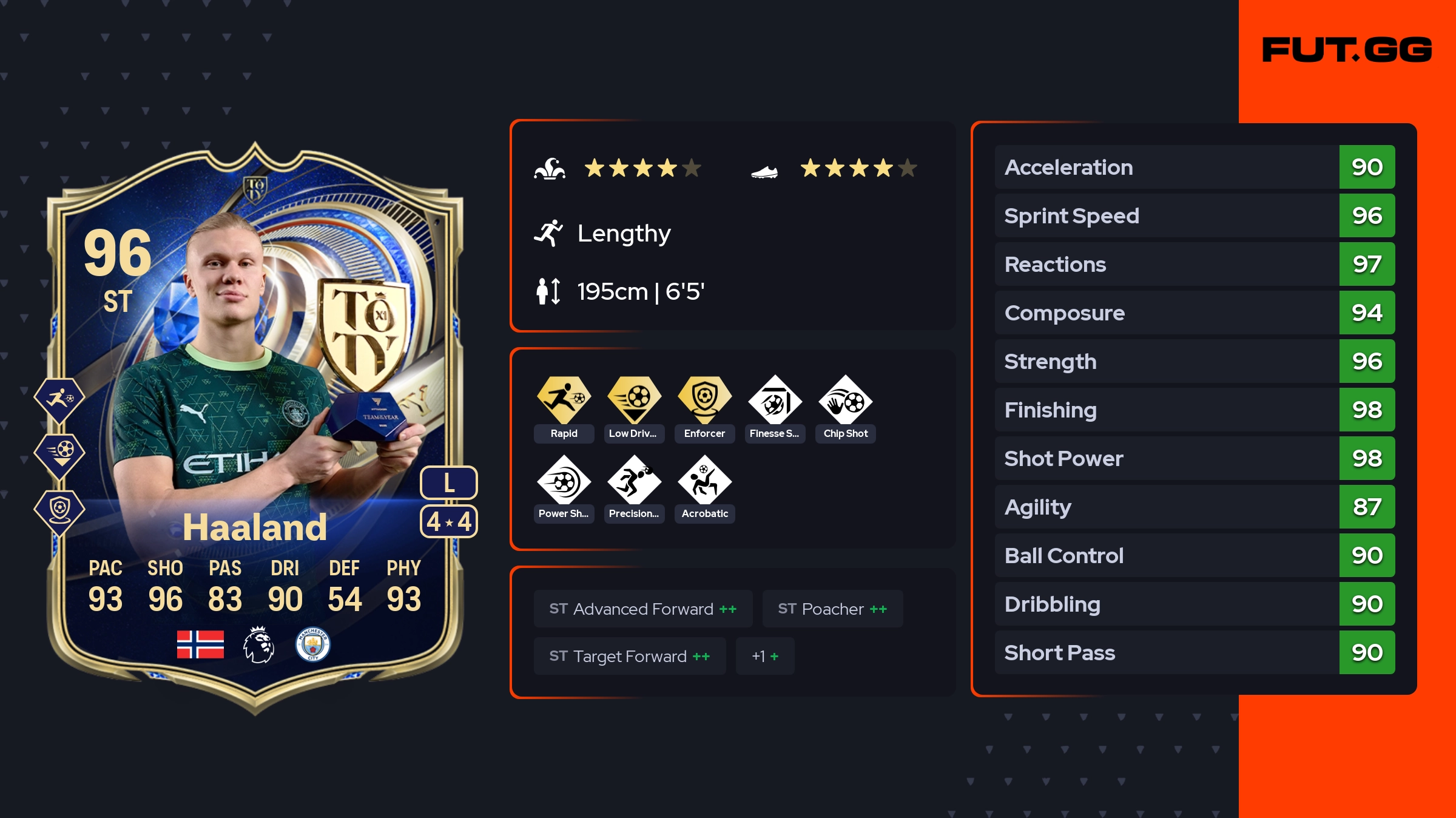The width and height of the screenshot is (1456, 818).
Task: Select the ST Poacher role chip
Action: (x=832, y=609)
